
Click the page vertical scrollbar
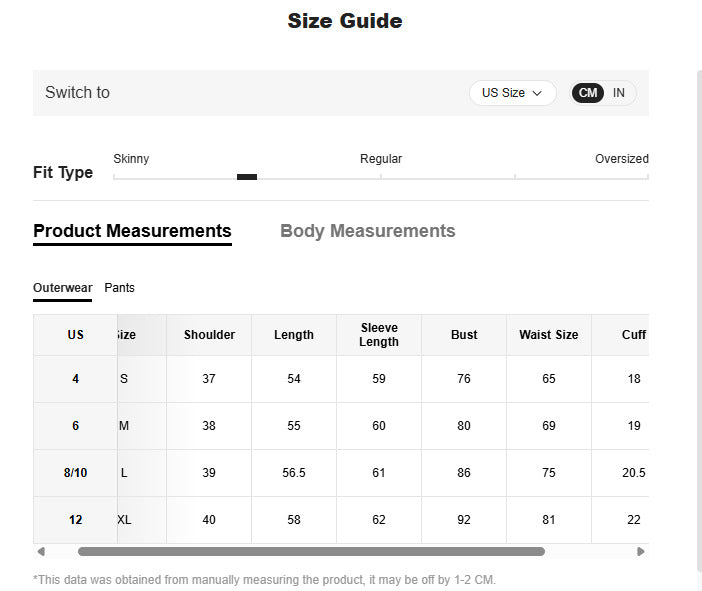(699, 320)
